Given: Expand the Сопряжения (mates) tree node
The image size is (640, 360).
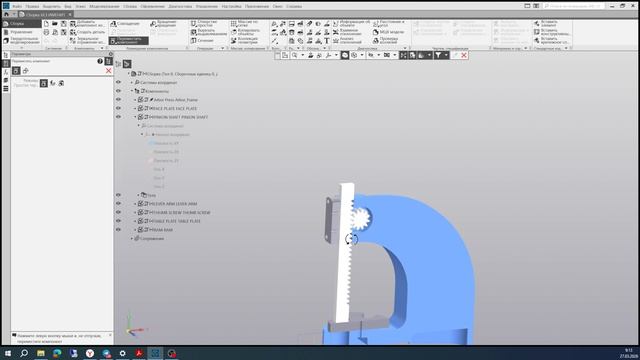Looking at the screenshot, I should (132, 238).
